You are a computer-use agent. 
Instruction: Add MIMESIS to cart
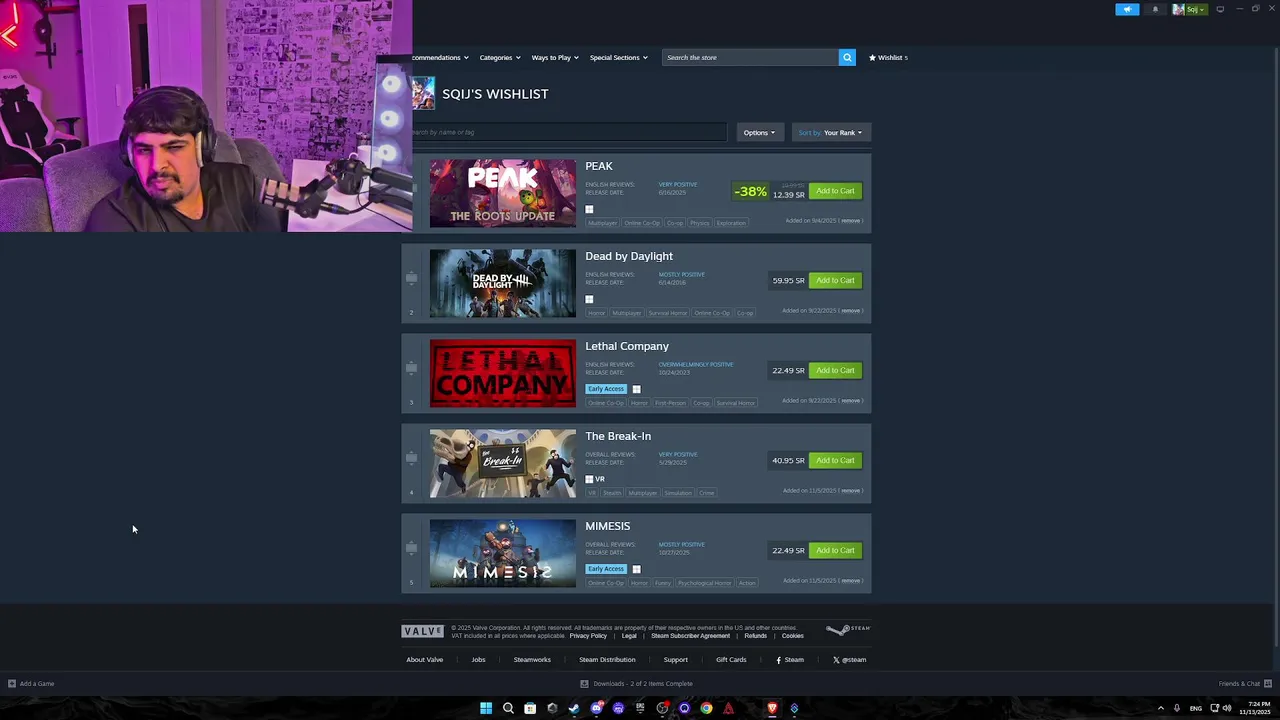pyautogui.click(x=835, y=550)
